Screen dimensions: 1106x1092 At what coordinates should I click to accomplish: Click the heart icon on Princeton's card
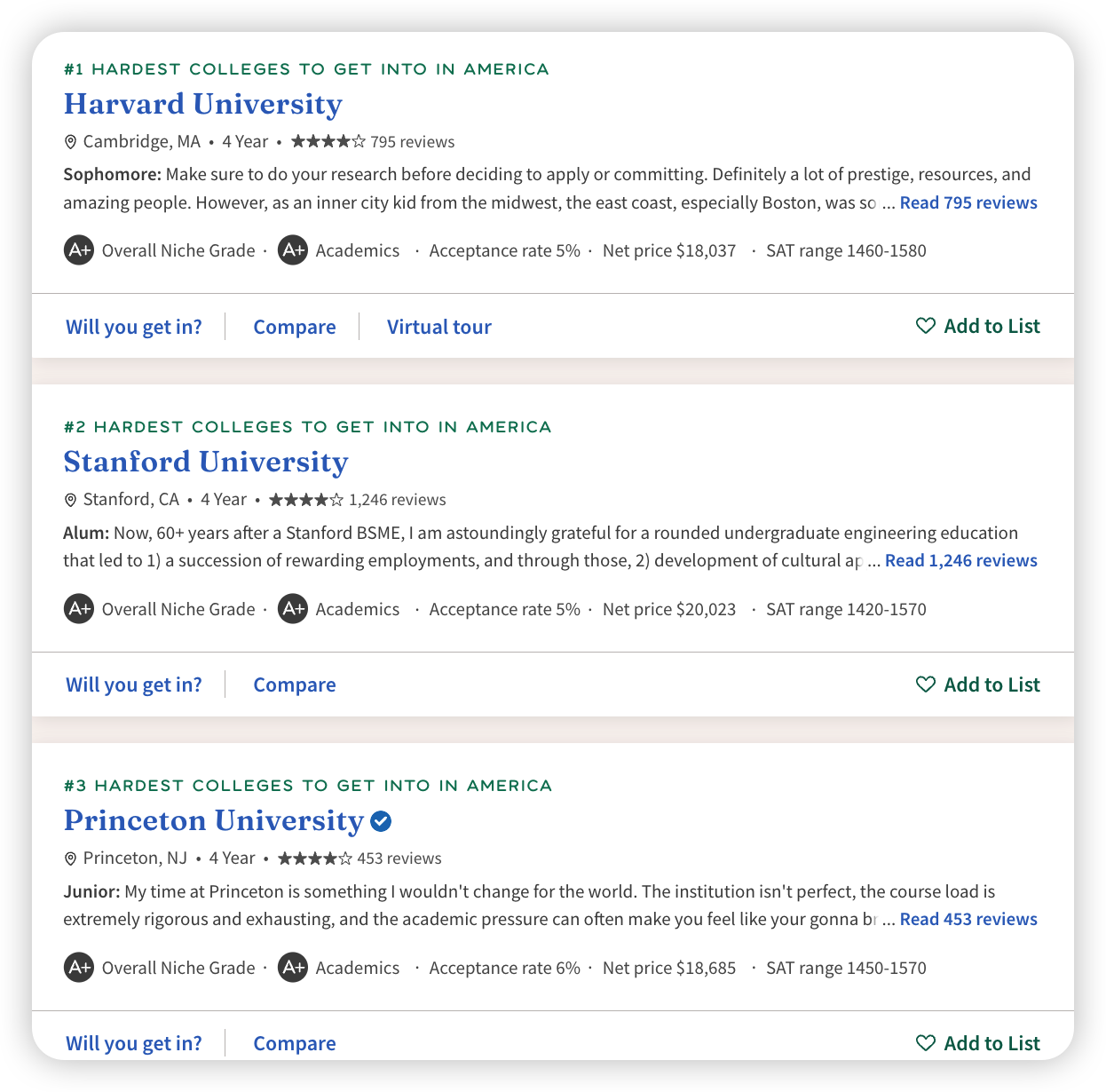tap(925, 1043)
